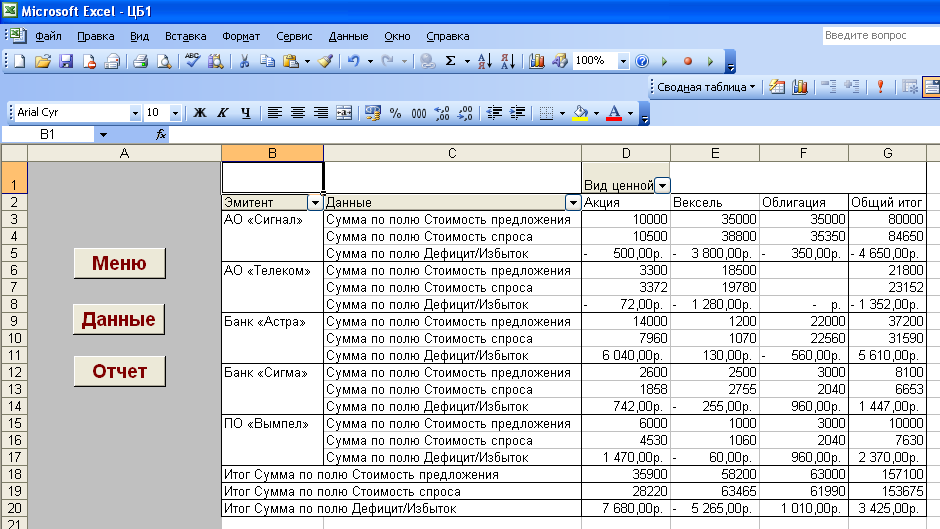
Task: Paste from clipboard icon
Action: [291, 61]
